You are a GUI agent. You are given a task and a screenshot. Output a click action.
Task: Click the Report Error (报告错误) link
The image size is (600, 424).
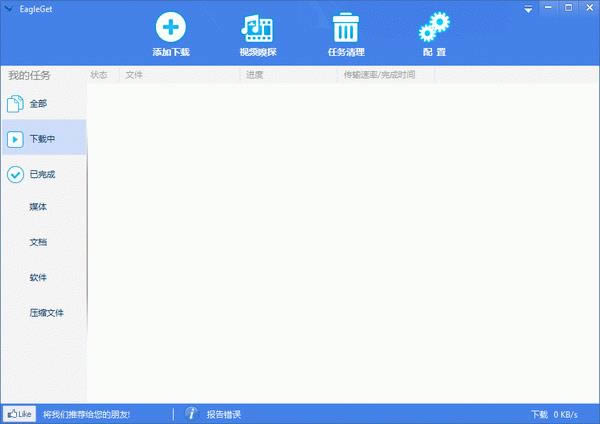pyautogui.click(x=223, y=414)
